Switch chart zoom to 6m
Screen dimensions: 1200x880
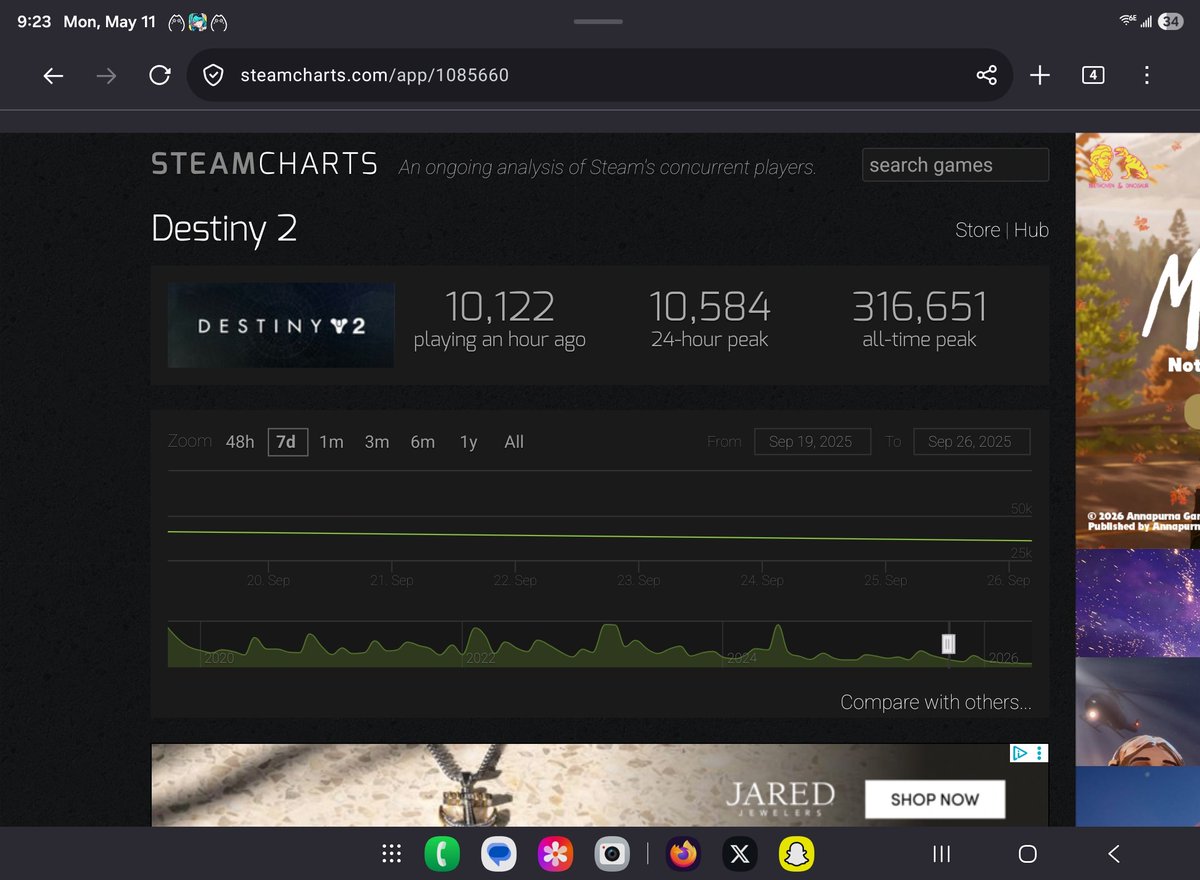coord(423,442)
